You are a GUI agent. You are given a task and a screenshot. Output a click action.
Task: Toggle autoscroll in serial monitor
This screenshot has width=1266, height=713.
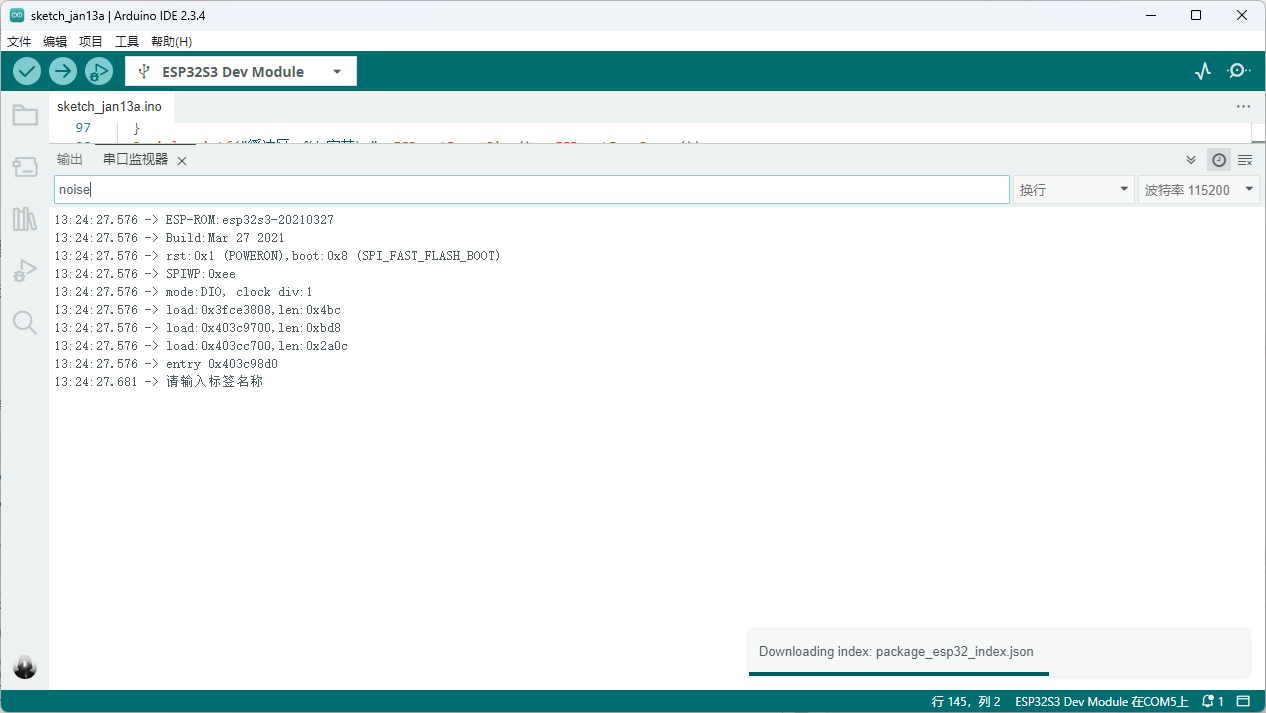pyautogui.click(x=1191, y=160)
